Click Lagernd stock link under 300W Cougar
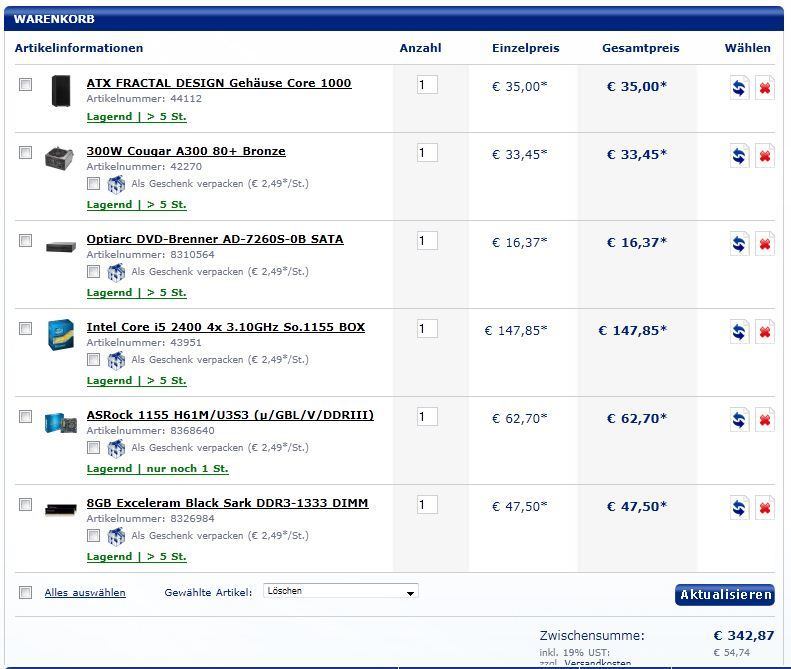 pyautogui.click(x=136, y=205)
